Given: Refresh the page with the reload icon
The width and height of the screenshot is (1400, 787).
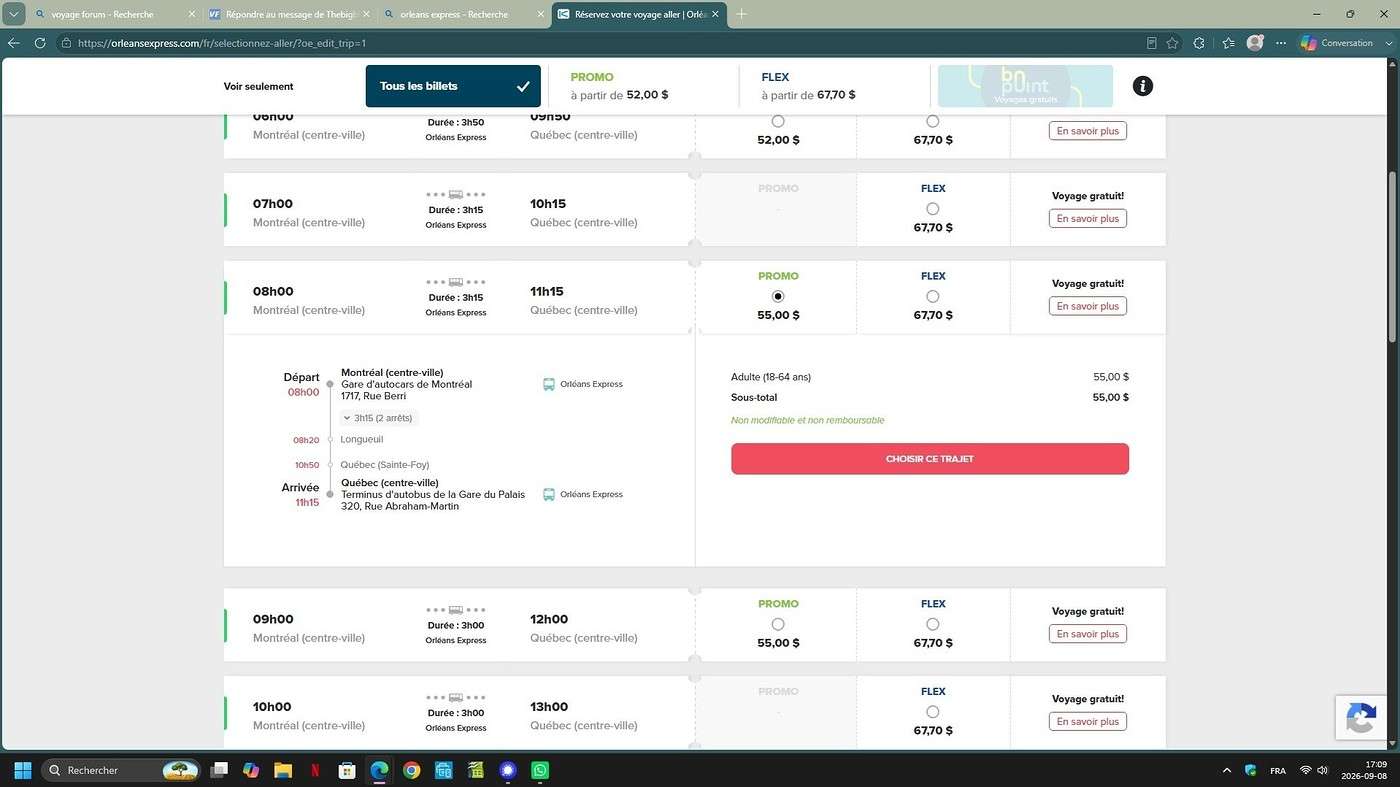Looking at the screenshot, I should [x=40, y=43].
